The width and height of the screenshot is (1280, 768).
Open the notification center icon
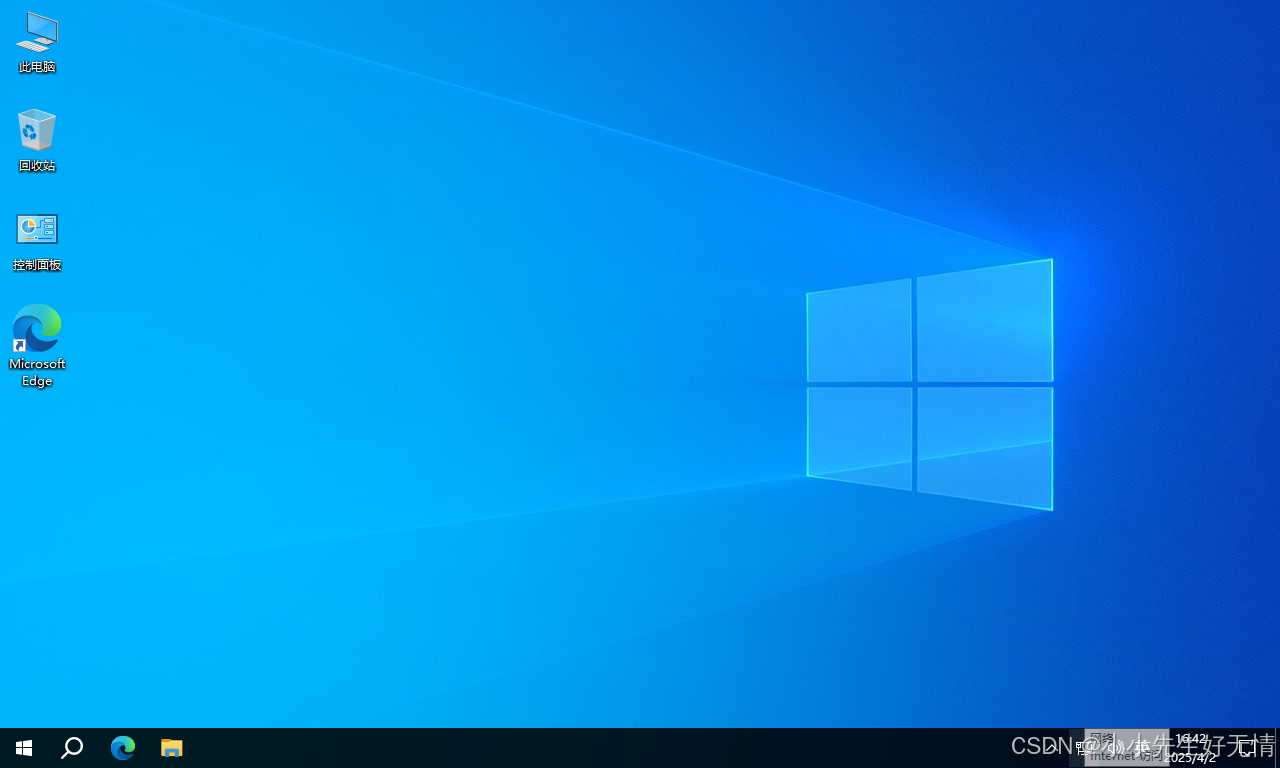coord(1247,748)
